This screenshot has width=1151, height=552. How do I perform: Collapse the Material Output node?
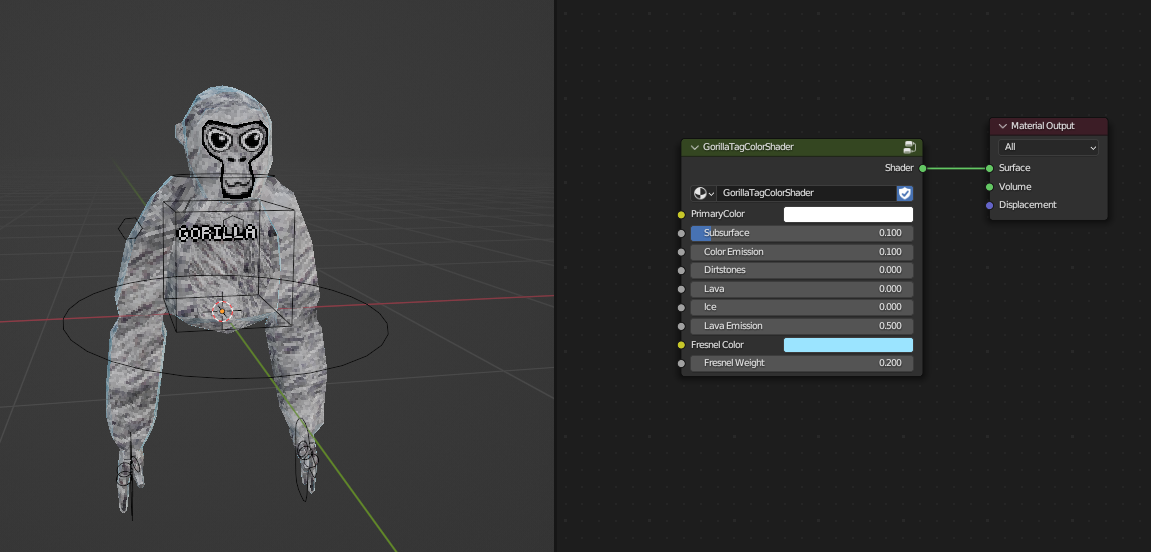click(1002, 126)
